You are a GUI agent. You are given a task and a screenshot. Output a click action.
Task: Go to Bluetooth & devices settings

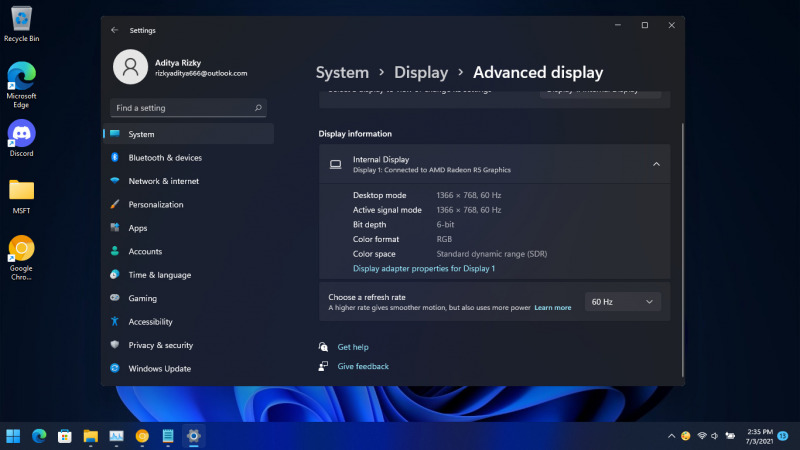point(189,157)
